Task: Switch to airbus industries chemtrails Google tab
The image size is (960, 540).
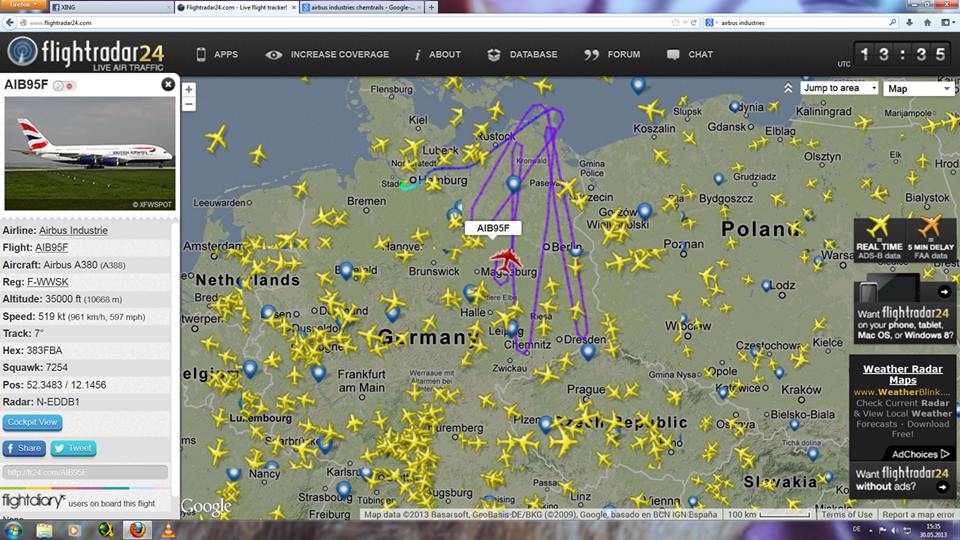Action: pos(361,7)
